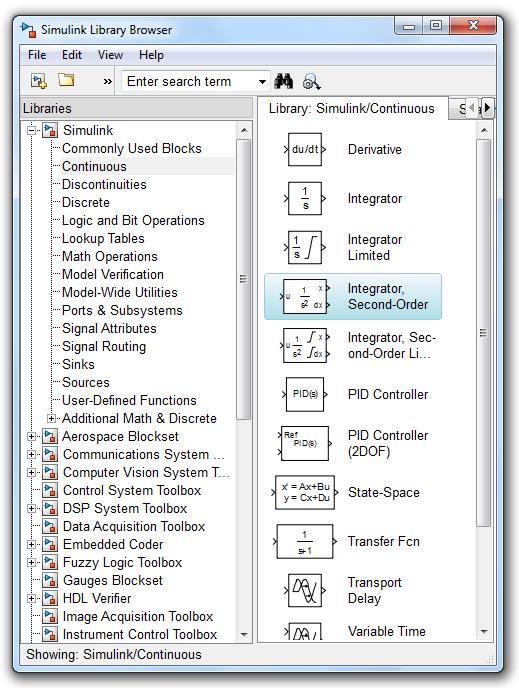The width and height of the screenshot is (519, 688).
Task: Click the Gauges Blockset library icon
Action: pyautogui.click(x=50, y=580)
